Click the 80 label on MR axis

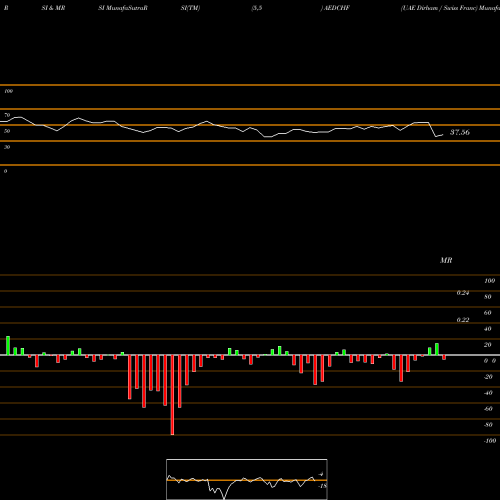488,297
